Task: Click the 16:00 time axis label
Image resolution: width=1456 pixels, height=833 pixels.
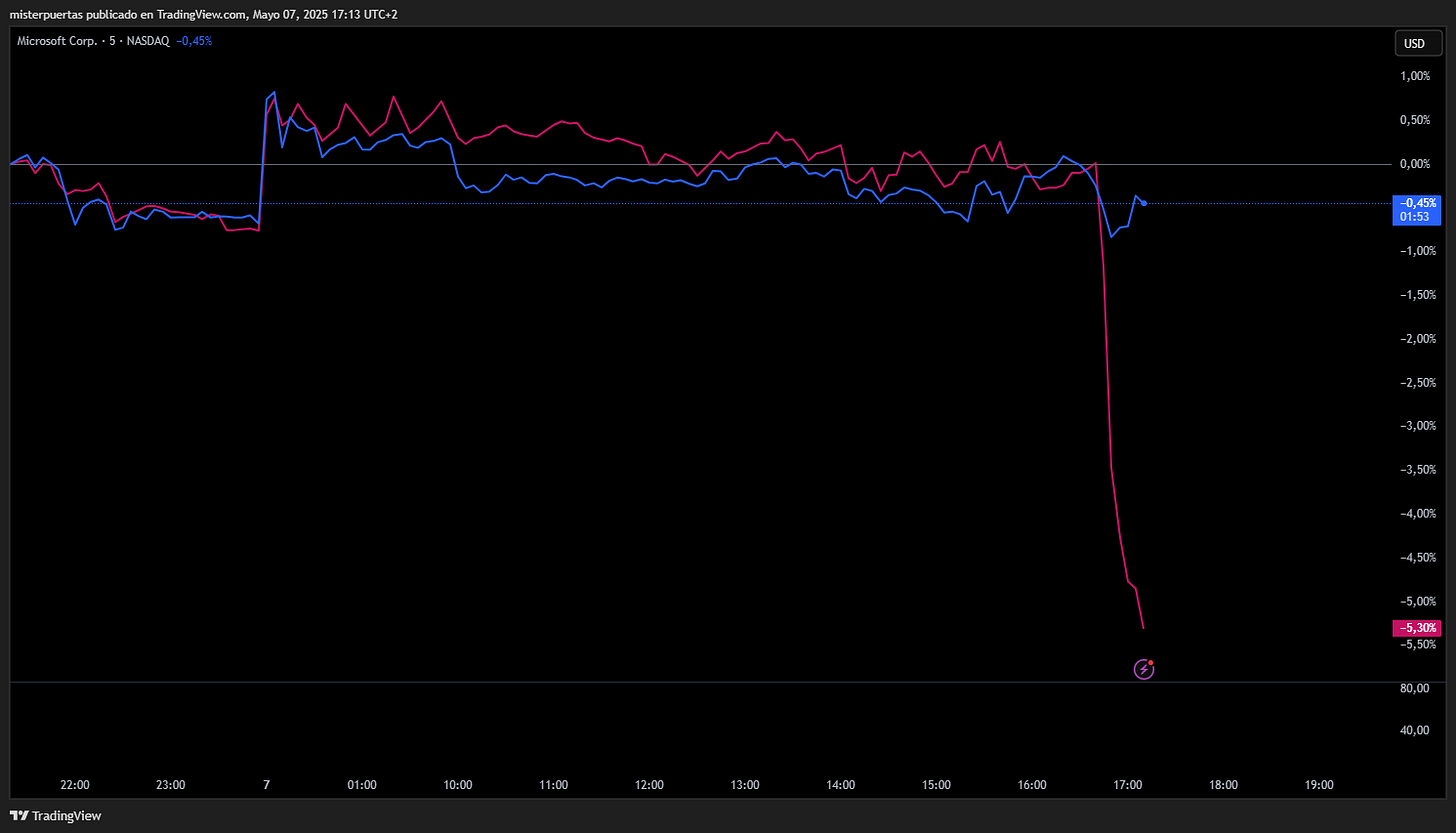Action: tap(1032, 785)
